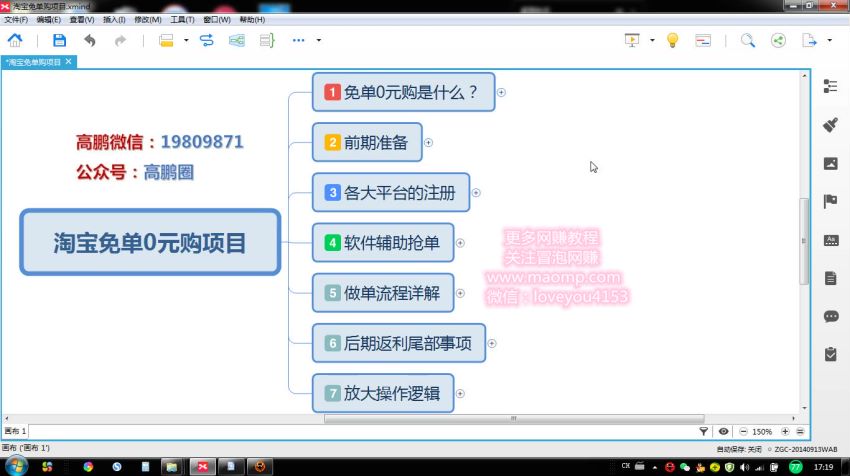
Task: Insert a new topic with yellow icon
Action: [x=166, y=40]
